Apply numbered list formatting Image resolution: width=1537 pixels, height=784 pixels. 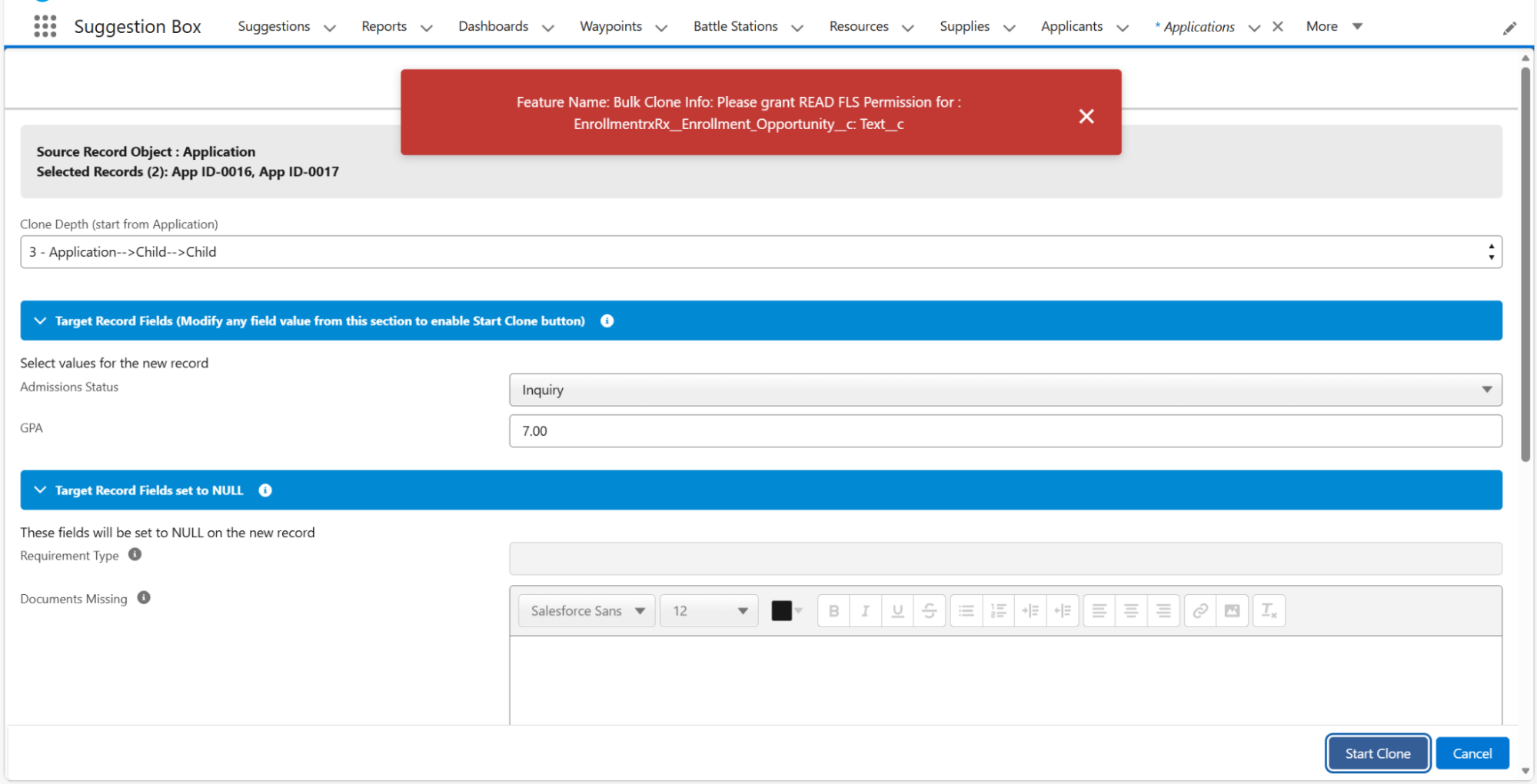pyautogui.click(x=998, y=611)
